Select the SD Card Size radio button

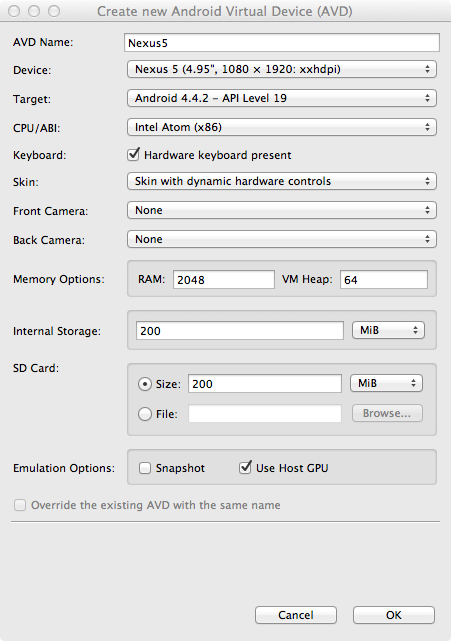click(145, 384)
